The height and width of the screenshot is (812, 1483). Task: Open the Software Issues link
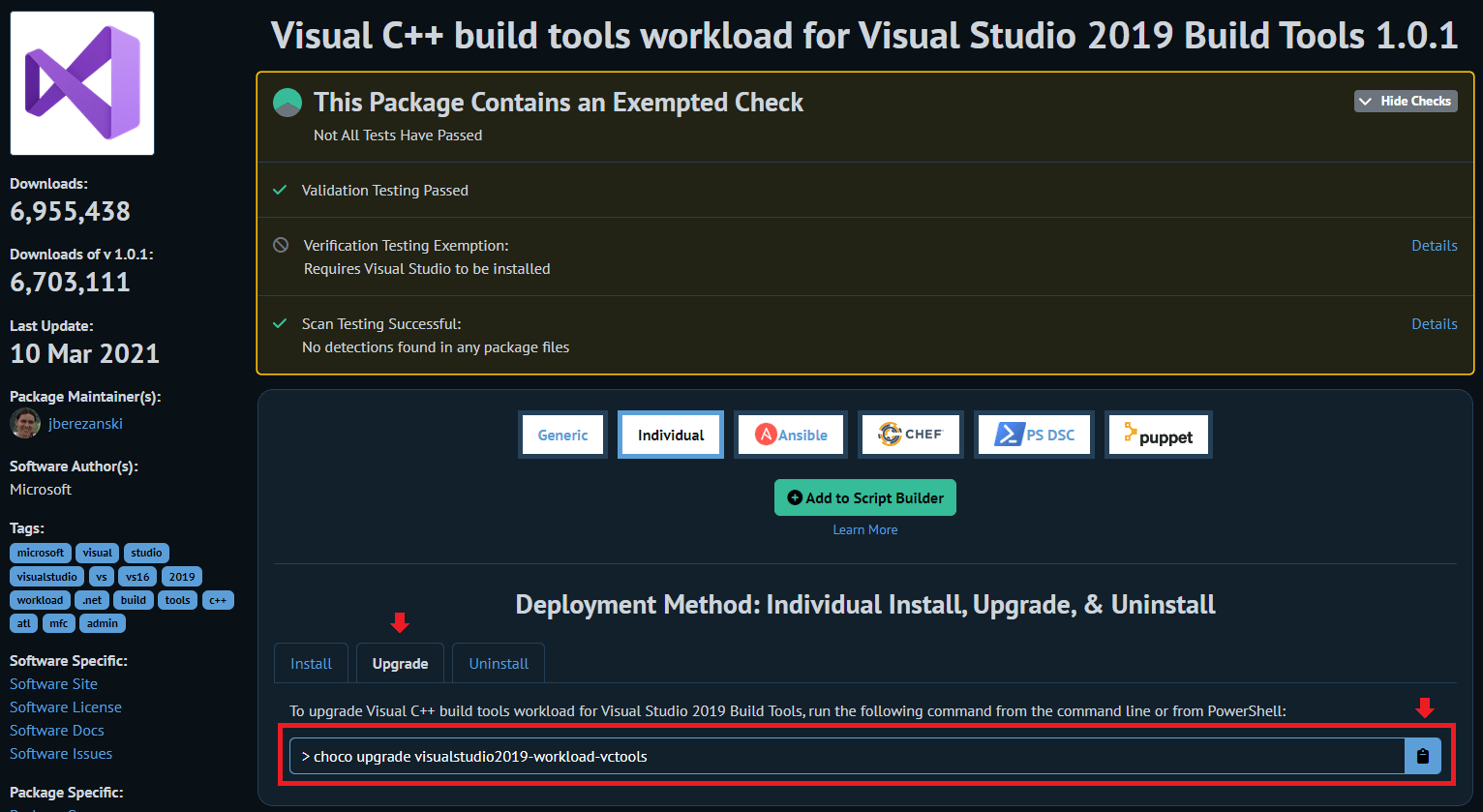61,753
